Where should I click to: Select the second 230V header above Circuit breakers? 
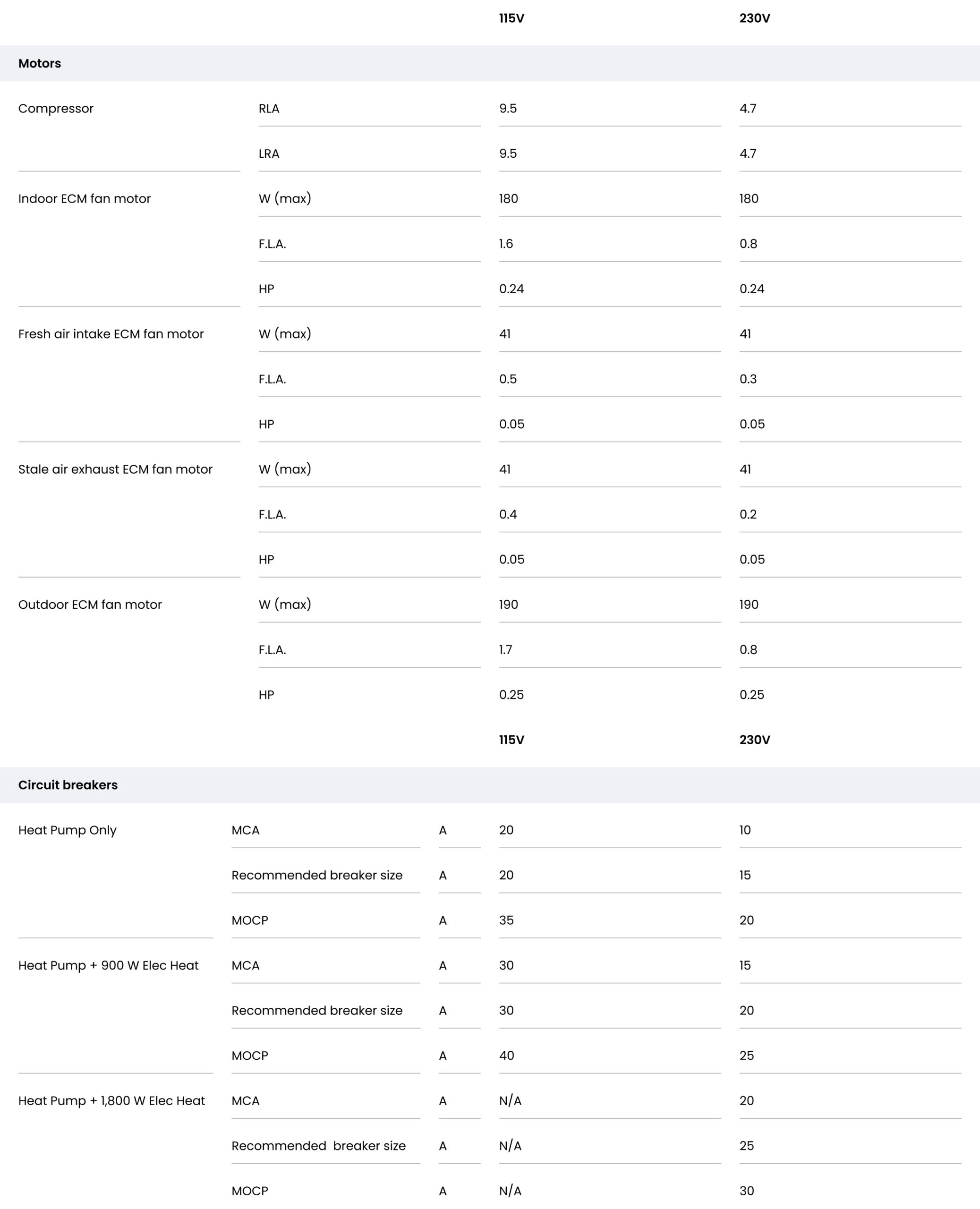coord(755,740)
